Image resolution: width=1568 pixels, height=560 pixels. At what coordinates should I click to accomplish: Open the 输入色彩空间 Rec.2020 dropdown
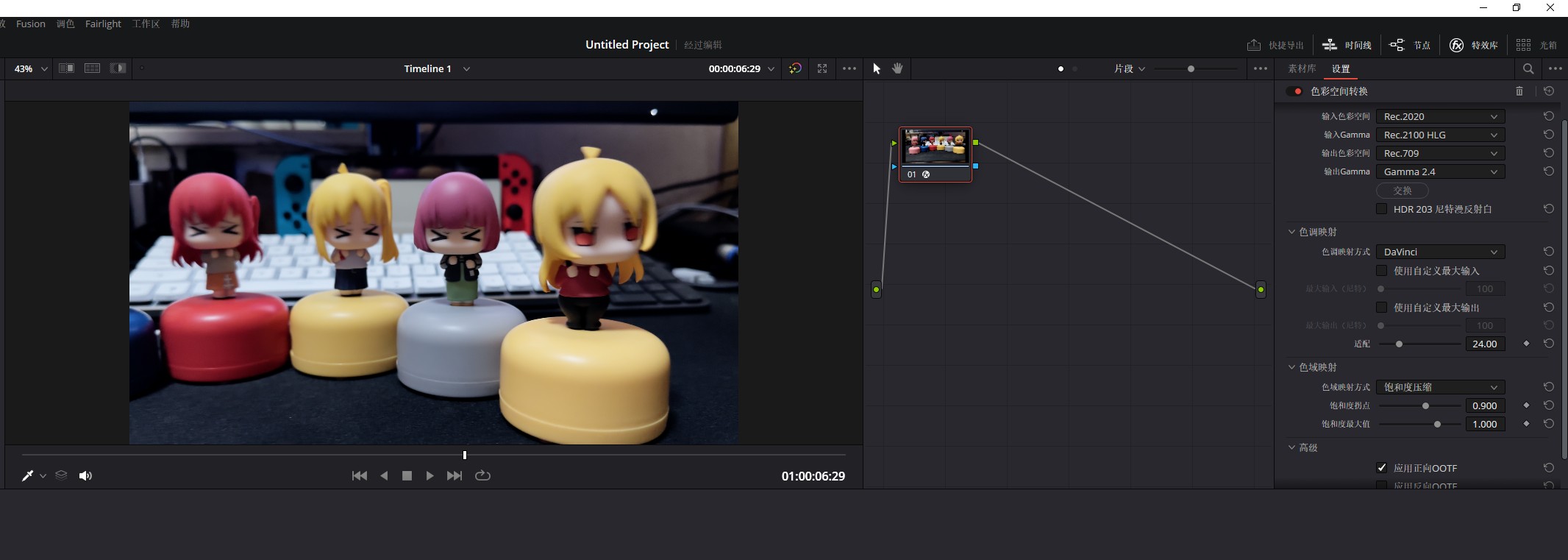pos(1440,116)
